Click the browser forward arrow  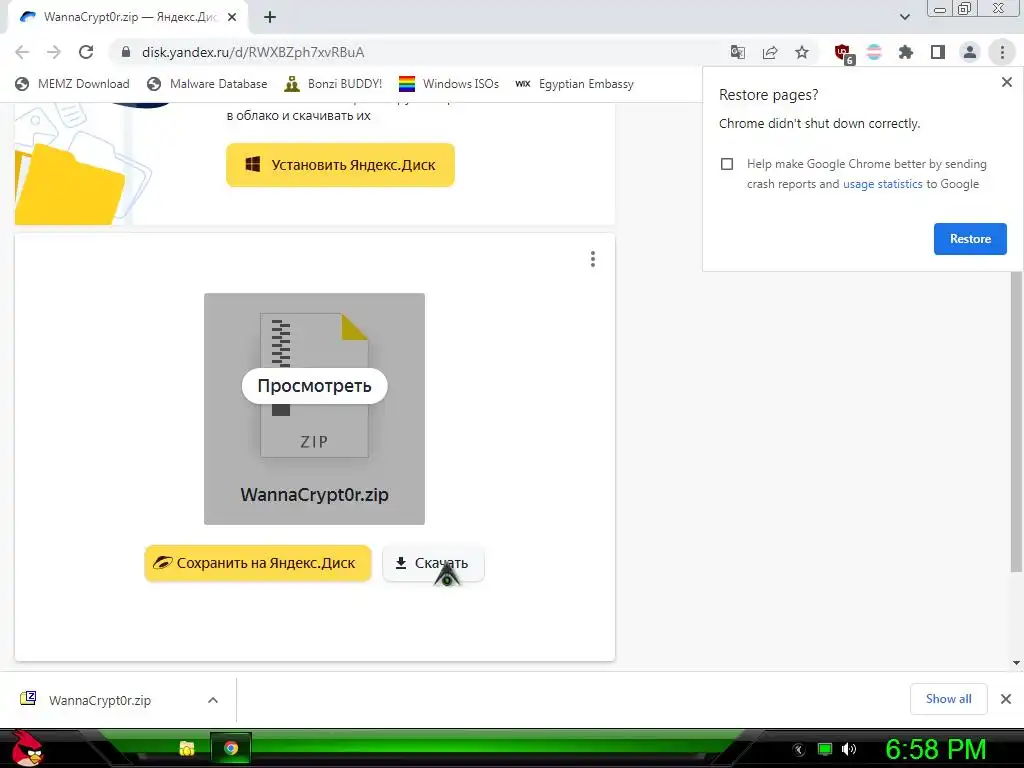(54, 52)
